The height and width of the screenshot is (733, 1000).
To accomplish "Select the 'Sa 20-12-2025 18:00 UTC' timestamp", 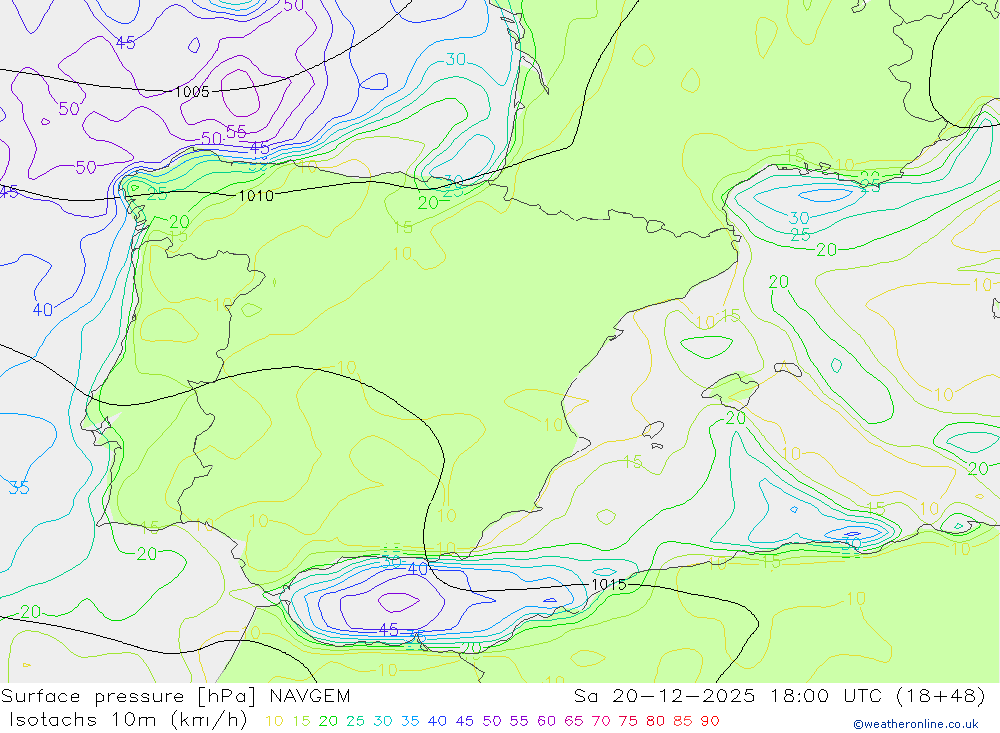I will pyautogui.click(x=731, y=696).
